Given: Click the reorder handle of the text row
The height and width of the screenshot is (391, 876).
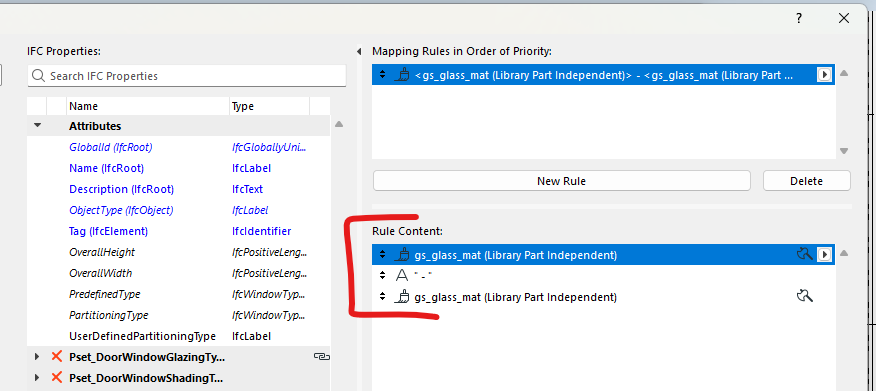Looking at the screenshot, I should (x=383, y=275).
